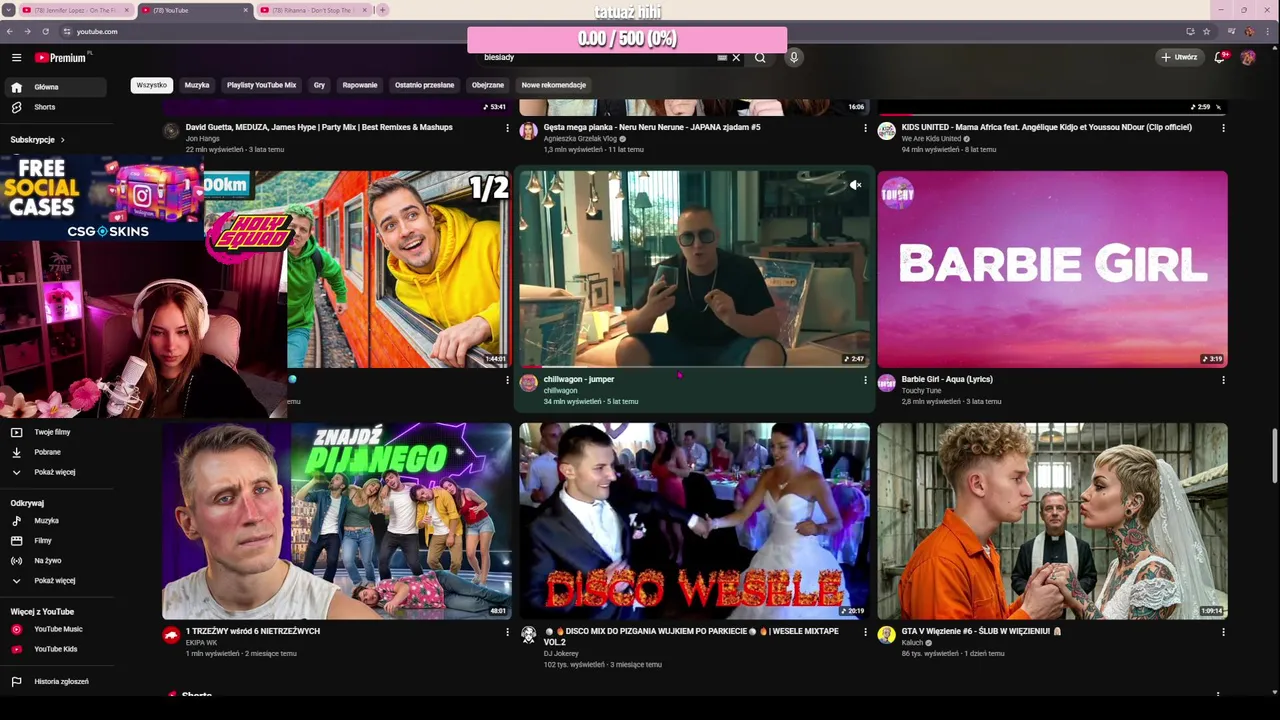The width and height of the screenshot is (1280, 720).
Task: Open the notifications bell
Action: tap(1219, 58)
